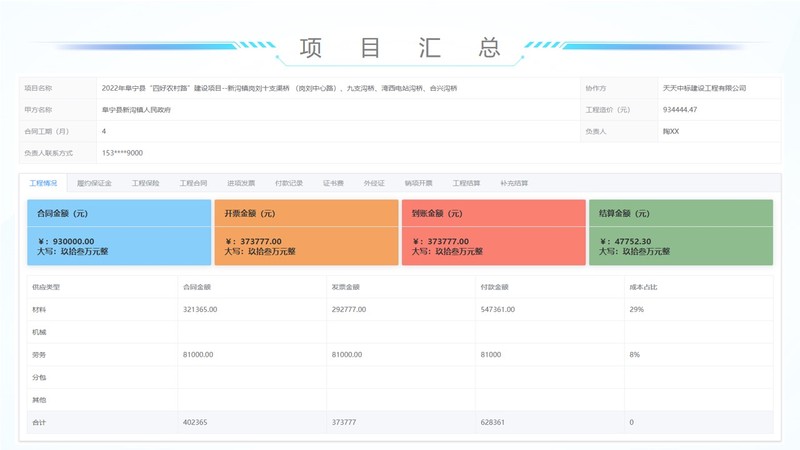Switch to the 销项开票 tab
Image resolution: width=800 pixels, height=450 pixels.
[418, 183]
